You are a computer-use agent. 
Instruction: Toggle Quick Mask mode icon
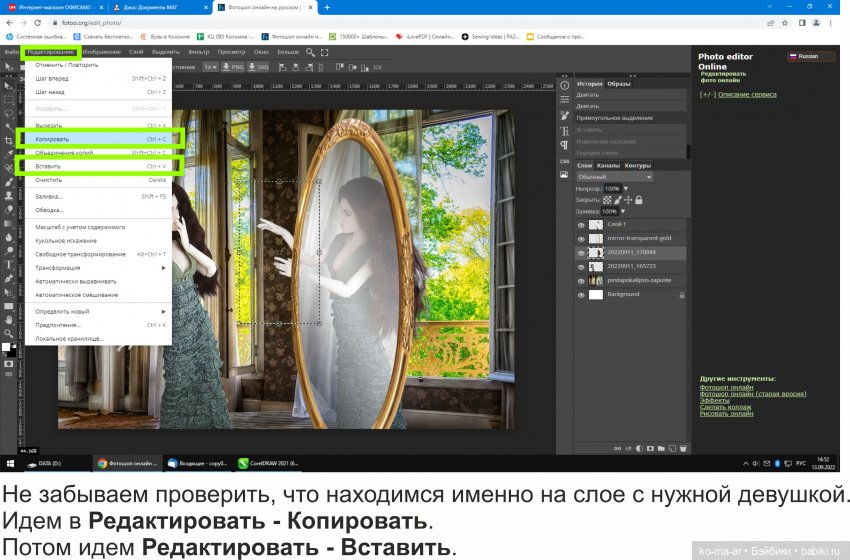pos(9,364)
